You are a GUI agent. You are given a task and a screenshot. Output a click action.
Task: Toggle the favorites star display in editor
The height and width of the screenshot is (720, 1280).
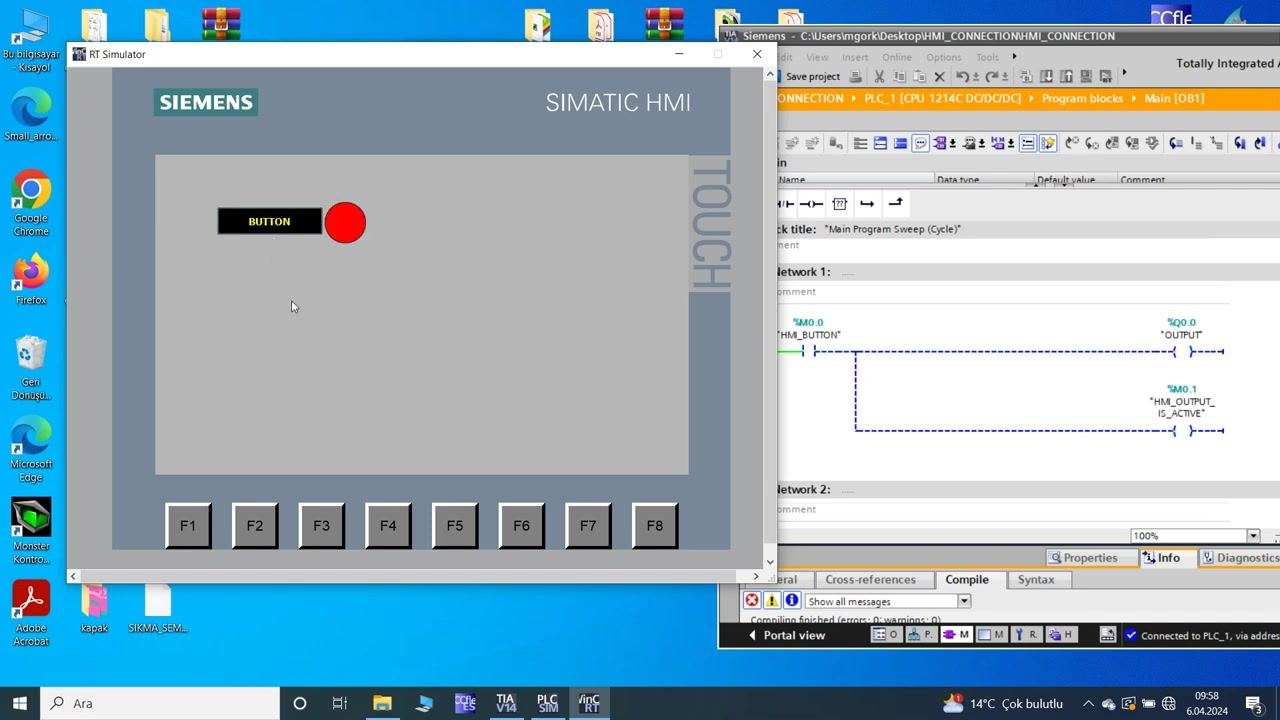[x=1048, y=143]
